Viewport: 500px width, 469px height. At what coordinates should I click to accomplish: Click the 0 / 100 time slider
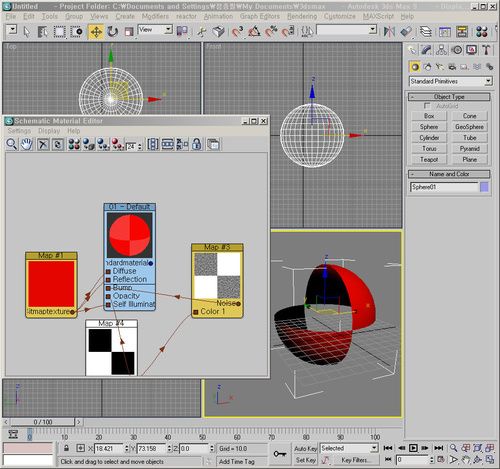pyautogui.click(x=43, y=422)
